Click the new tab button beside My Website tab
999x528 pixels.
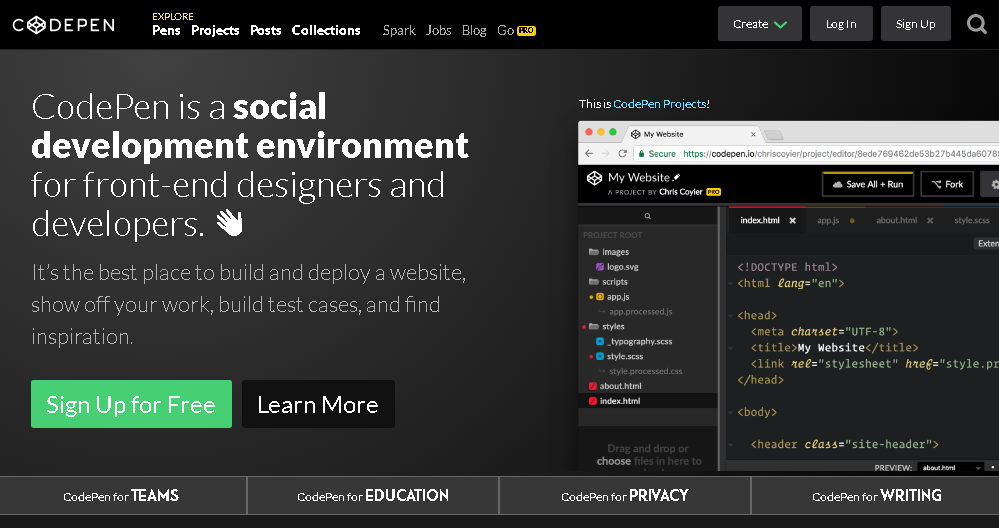773,135
